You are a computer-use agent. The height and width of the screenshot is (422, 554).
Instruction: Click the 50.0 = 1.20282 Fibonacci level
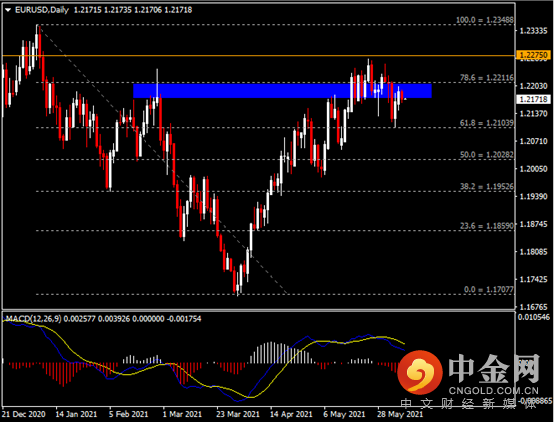tap(487, 155)
